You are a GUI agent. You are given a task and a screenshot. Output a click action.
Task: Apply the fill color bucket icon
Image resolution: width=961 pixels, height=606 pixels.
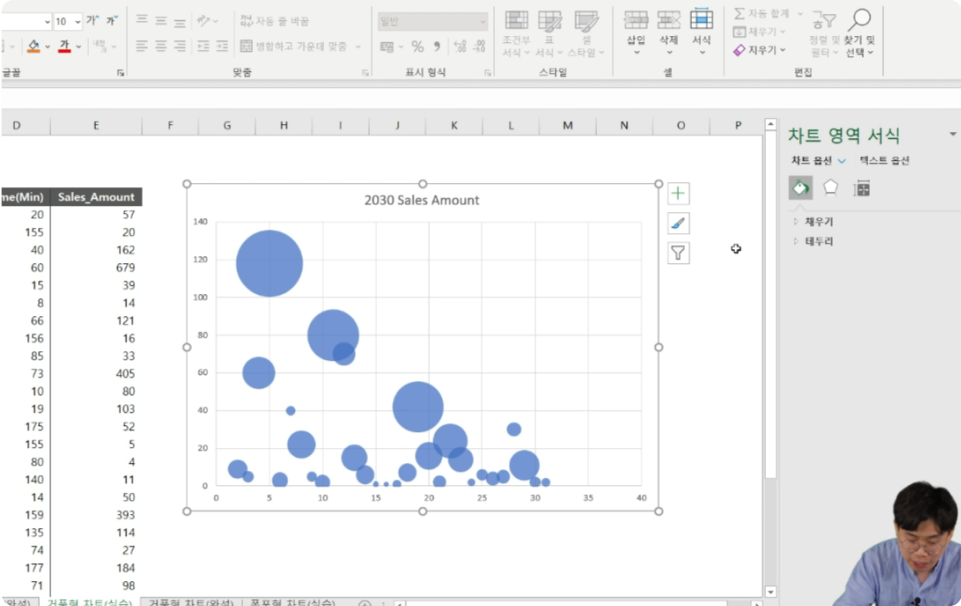[x=34, y=46]
